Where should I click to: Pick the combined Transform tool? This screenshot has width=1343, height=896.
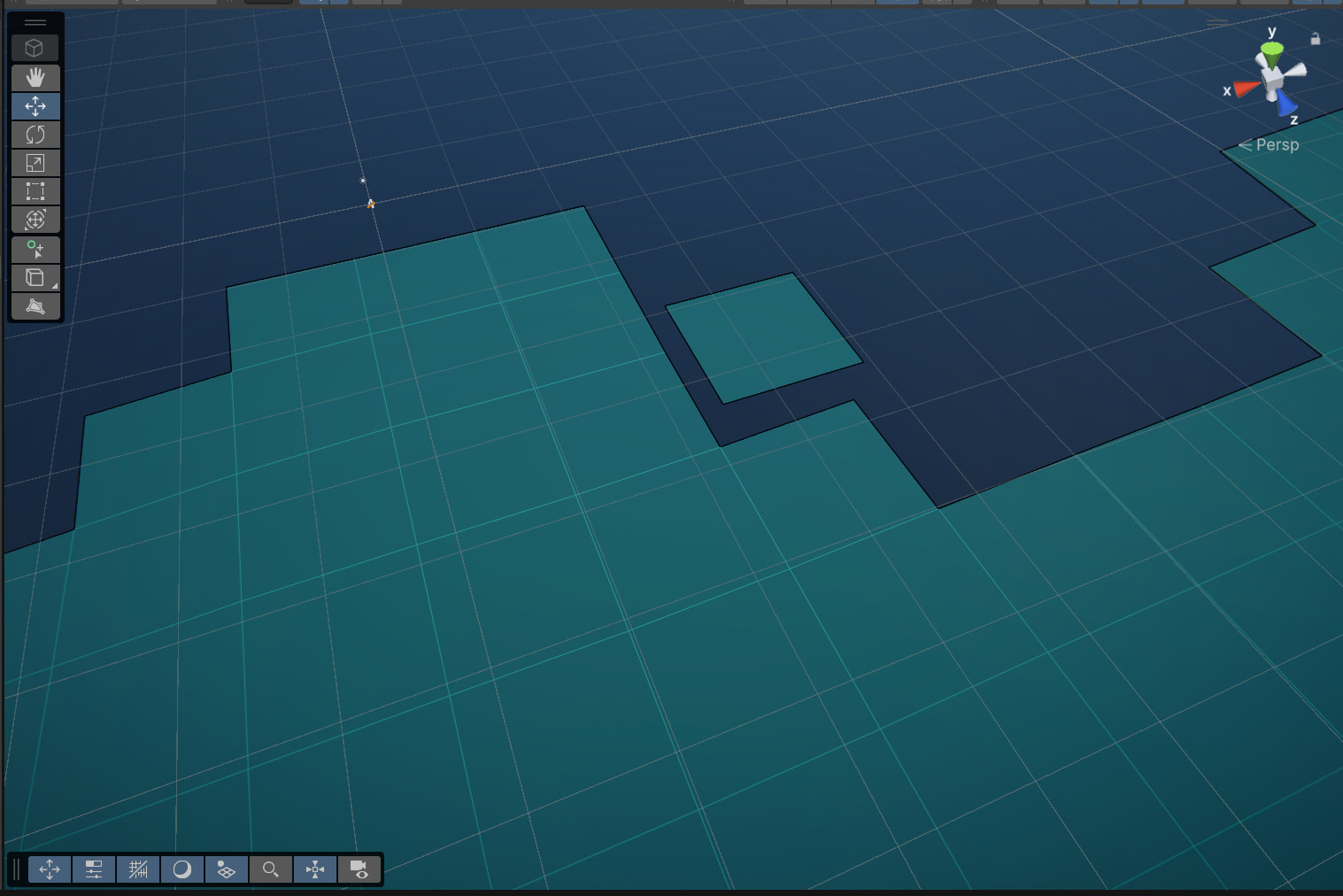pyautogui.click(x=35, y=220)
